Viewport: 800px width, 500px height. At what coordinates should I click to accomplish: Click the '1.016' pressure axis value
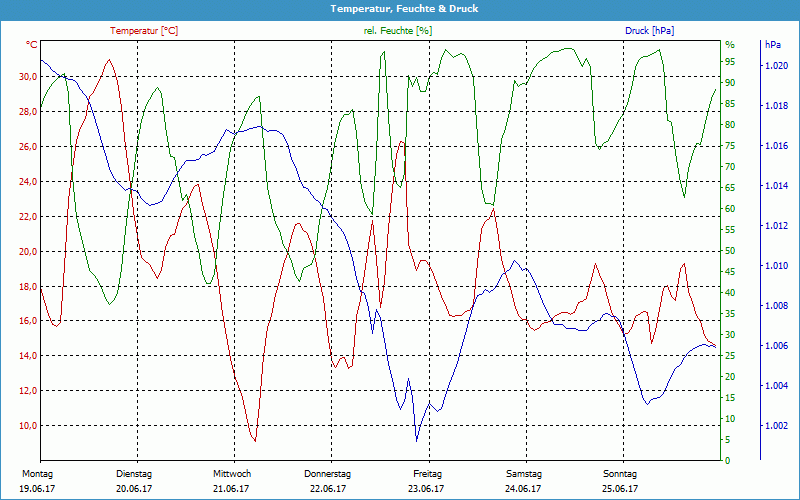point(776,146)
